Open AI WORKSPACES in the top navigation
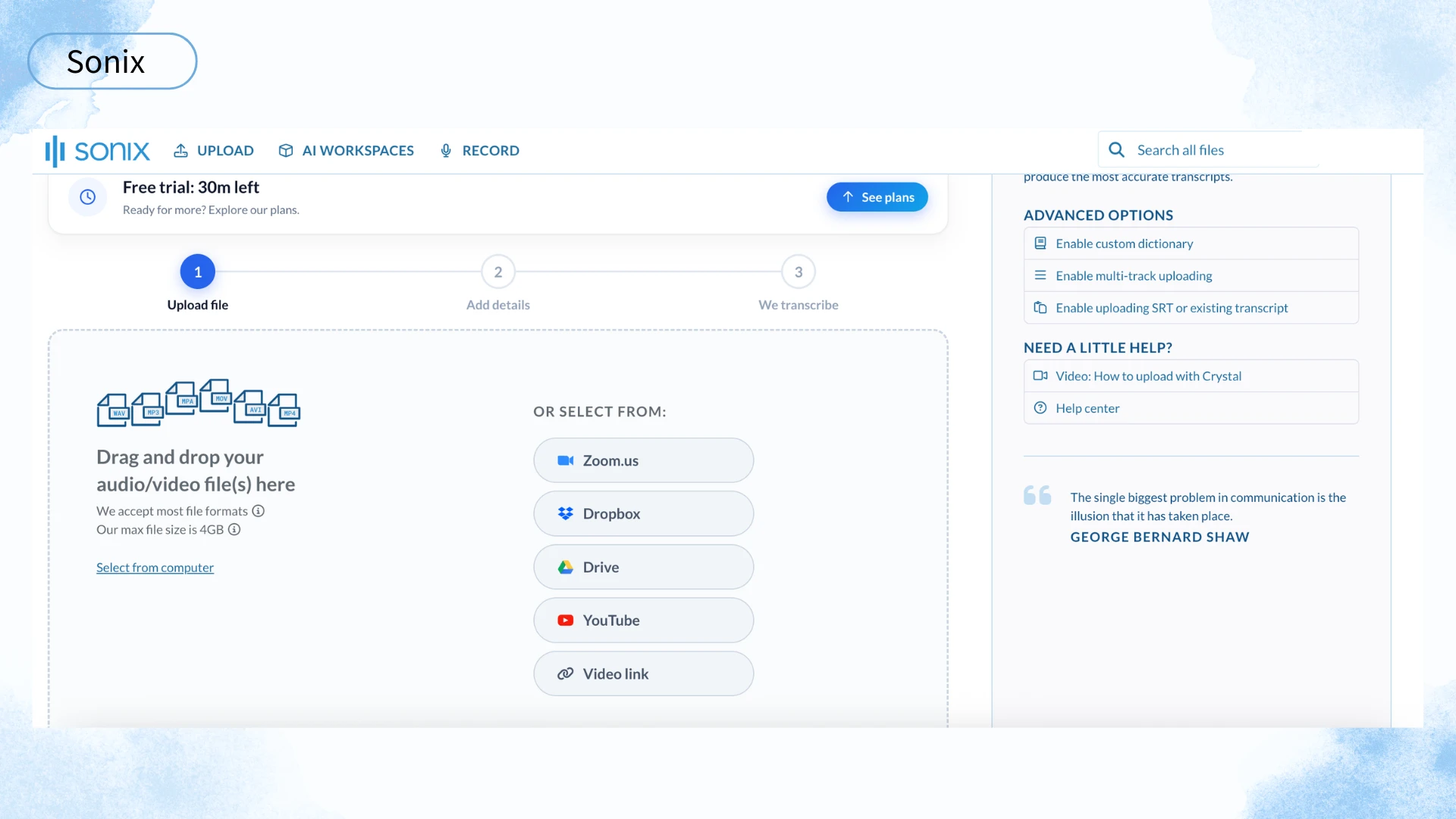 pyautogui.click(x=346, y=151)
